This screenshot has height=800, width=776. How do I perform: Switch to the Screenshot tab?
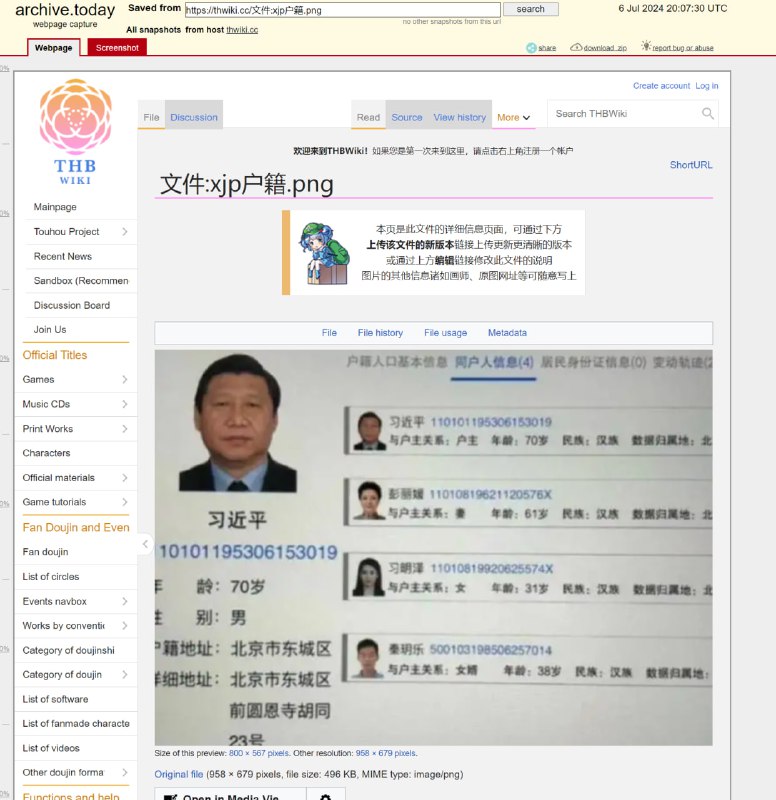pos(117,47)
